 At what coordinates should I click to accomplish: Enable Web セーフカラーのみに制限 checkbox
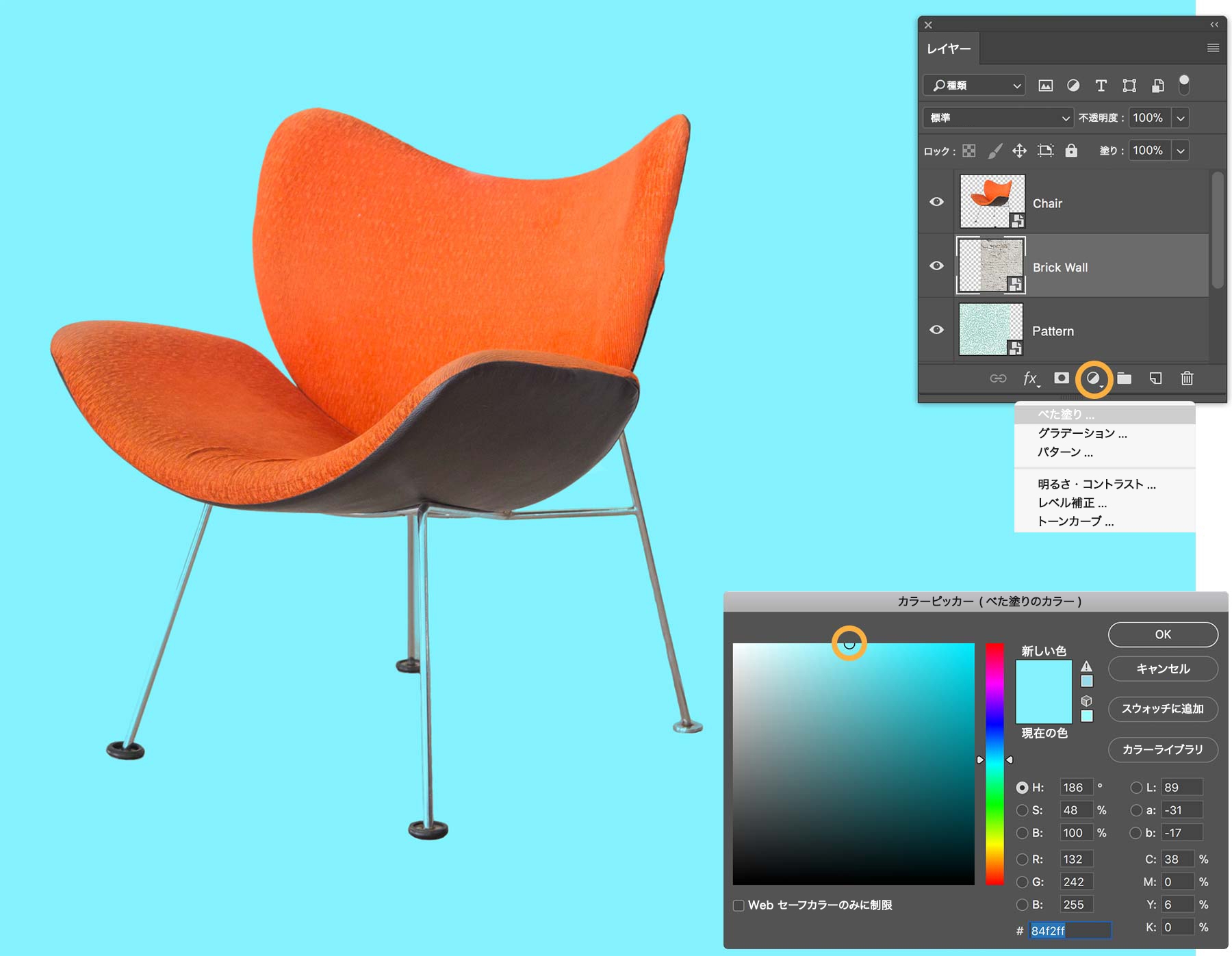click(739, 905)
